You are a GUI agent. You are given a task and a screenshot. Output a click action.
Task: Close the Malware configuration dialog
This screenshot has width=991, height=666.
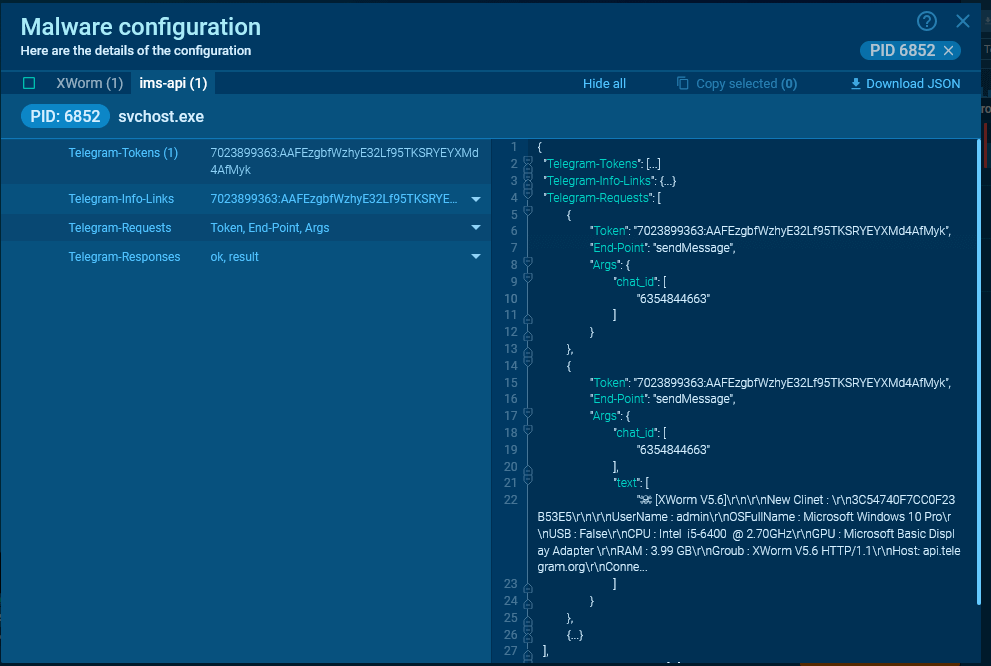click(x=963, y=21)
